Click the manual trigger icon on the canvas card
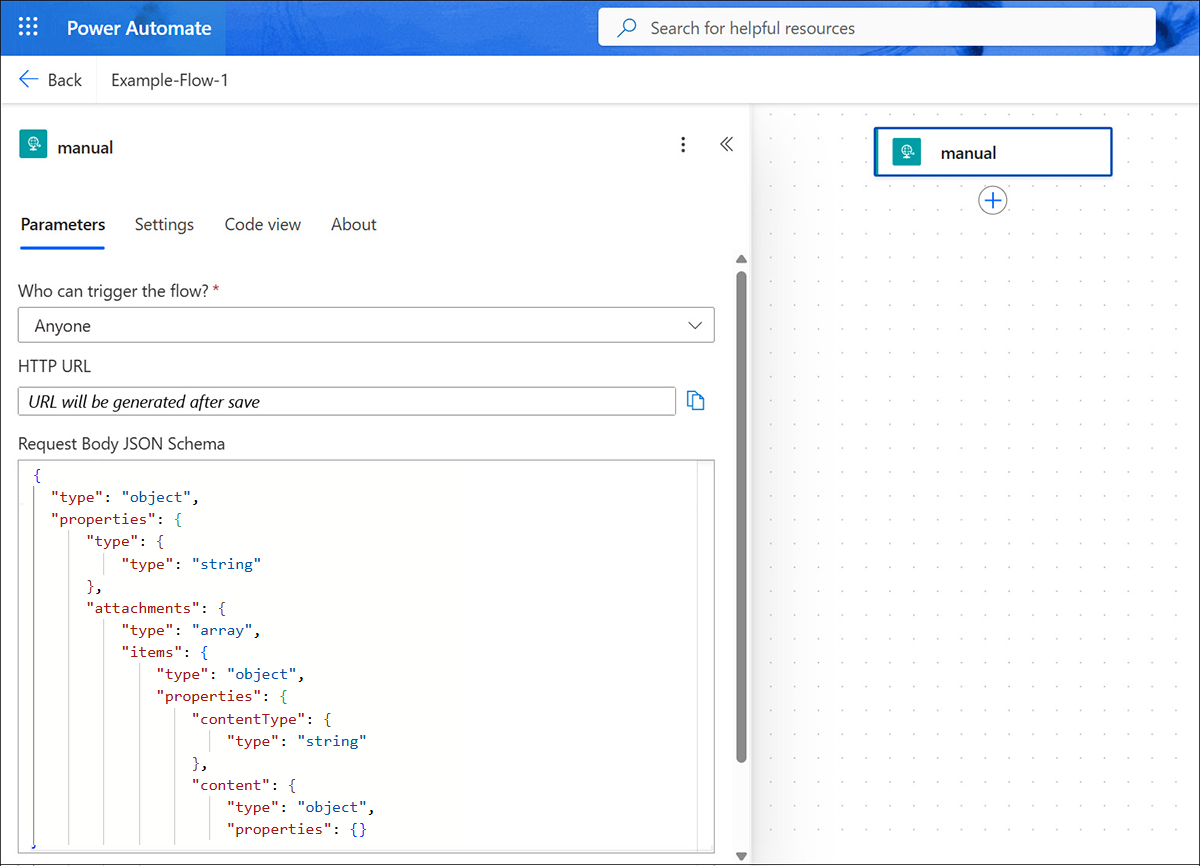 908,151
